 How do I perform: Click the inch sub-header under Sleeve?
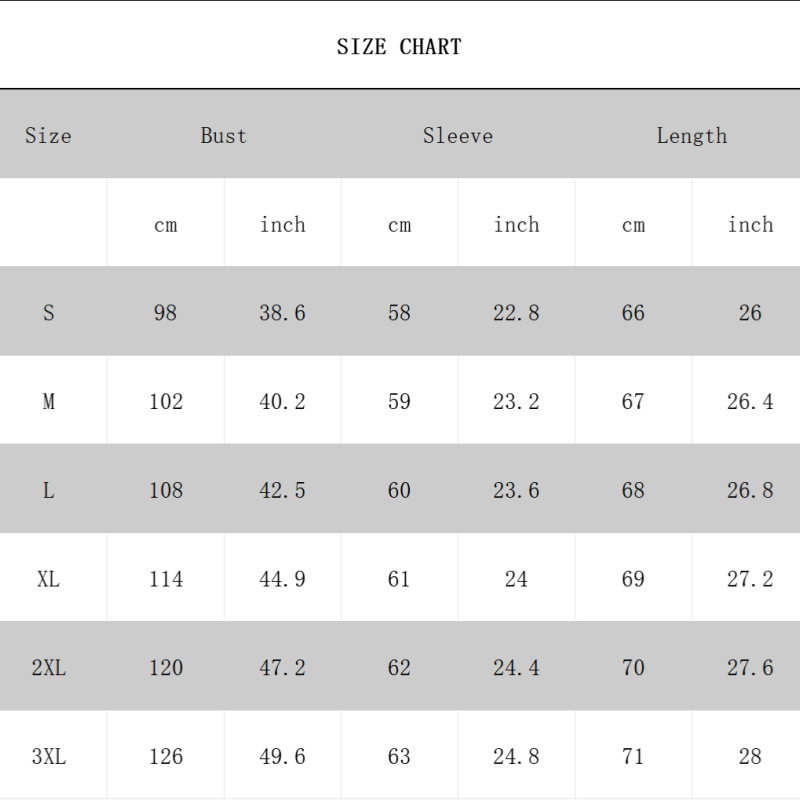click(516, 225)
